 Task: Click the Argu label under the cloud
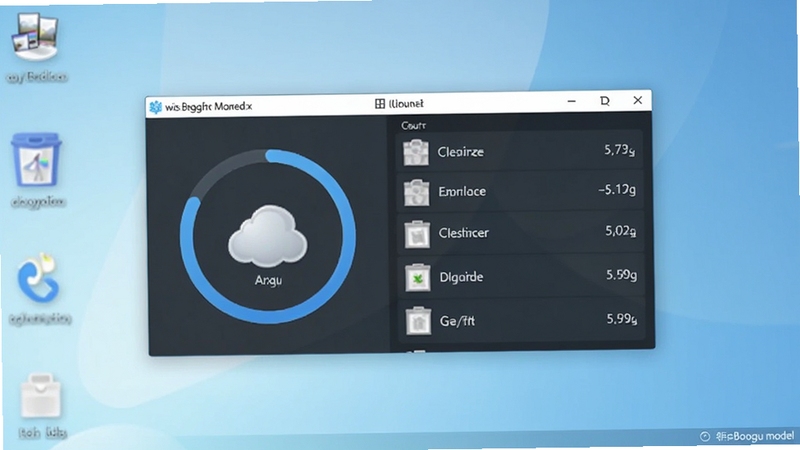pyautogui.click(x=268, y=280)
